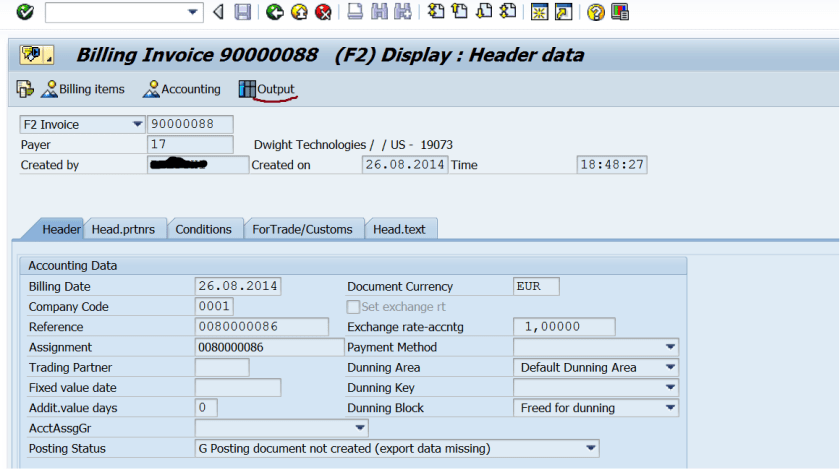
Task: Click the invoice number field 90000088
Action: 190,124
